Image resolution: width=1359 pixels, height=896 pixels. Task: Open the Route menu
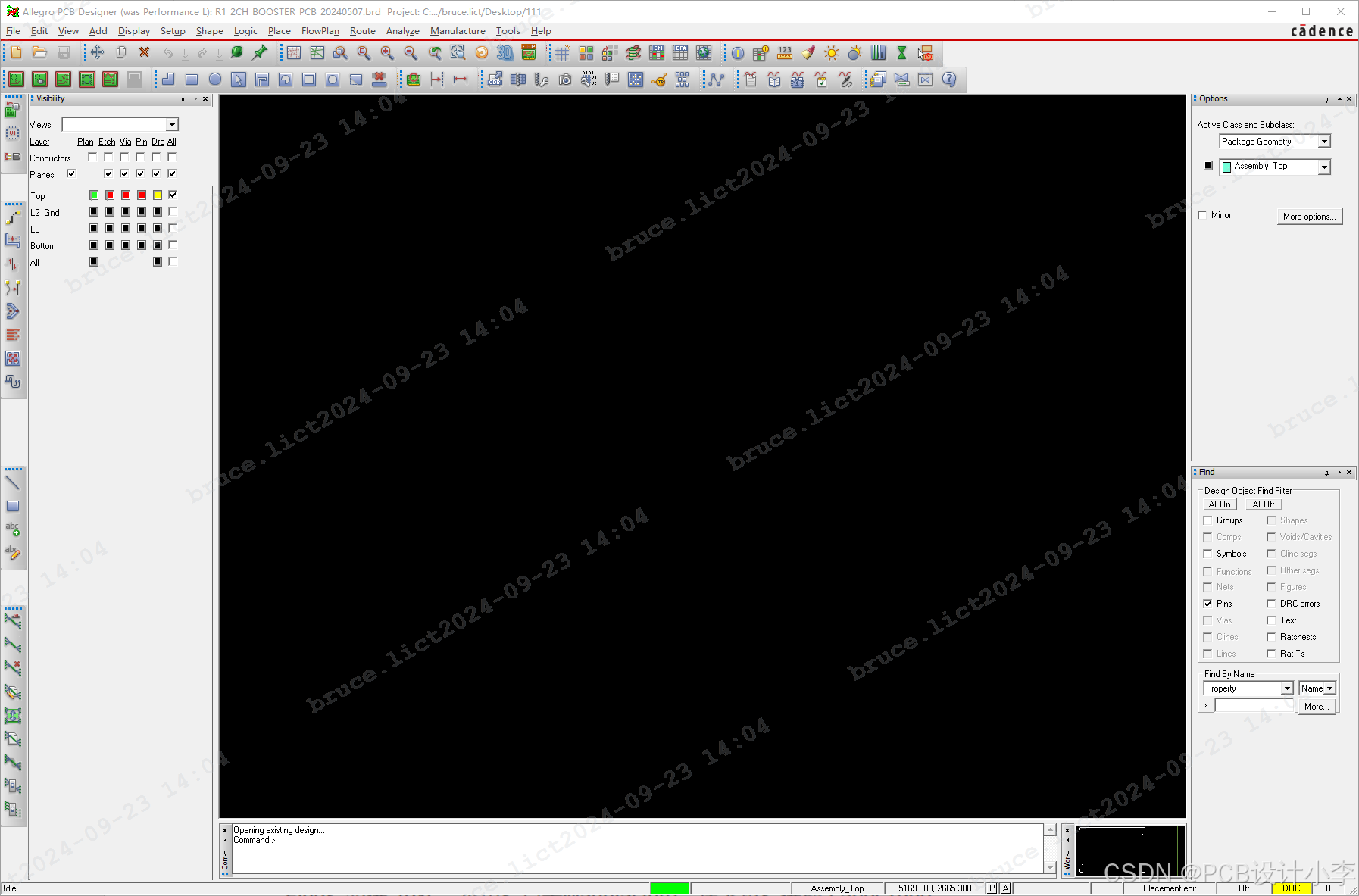[x=363, y=31]
